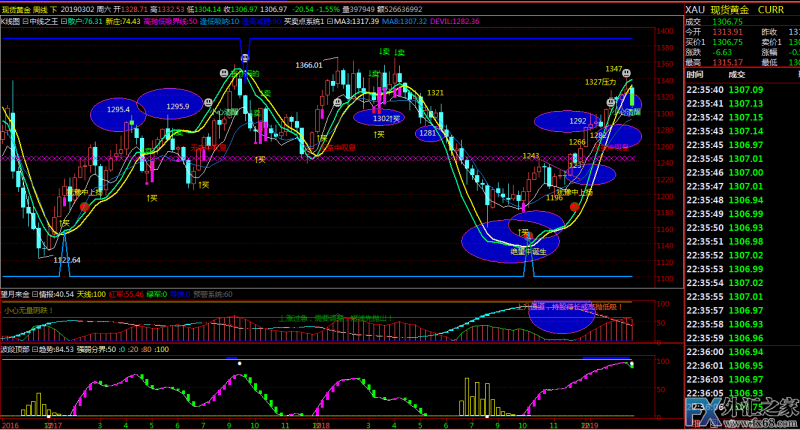Viewport: 800px width, 430px height.
Task: Select the blue ellipse labeled 1281
Action: point(428,132)
